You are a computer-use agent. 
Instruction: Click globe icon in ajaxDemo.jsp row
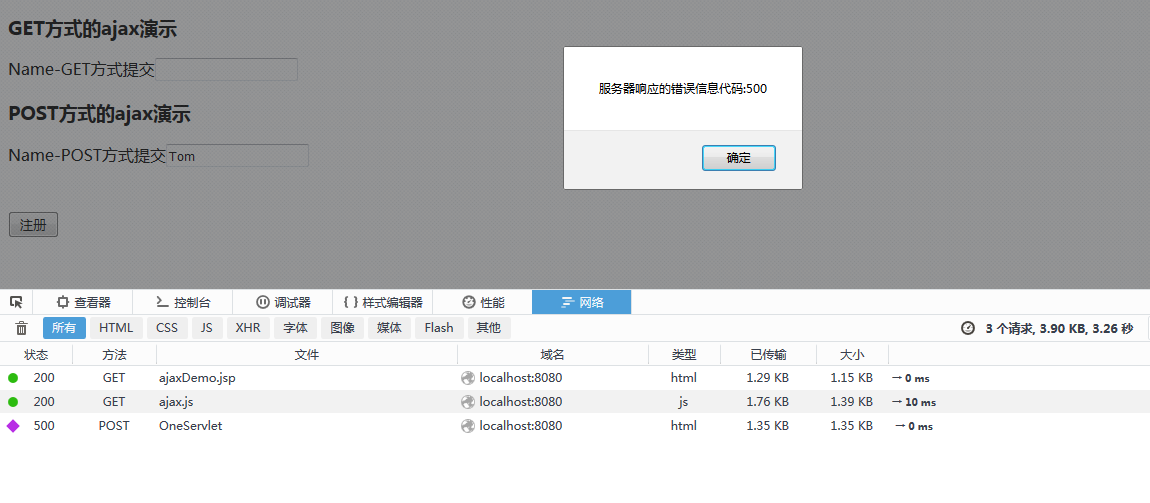468,378
